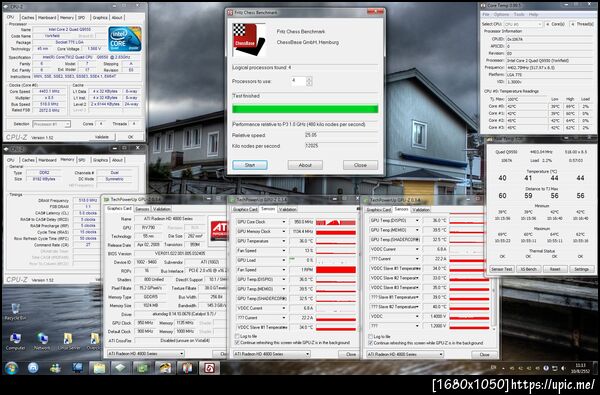Click Close button in Fritz Chess Benchmark

pyautogui.click(x=360, y=165)
